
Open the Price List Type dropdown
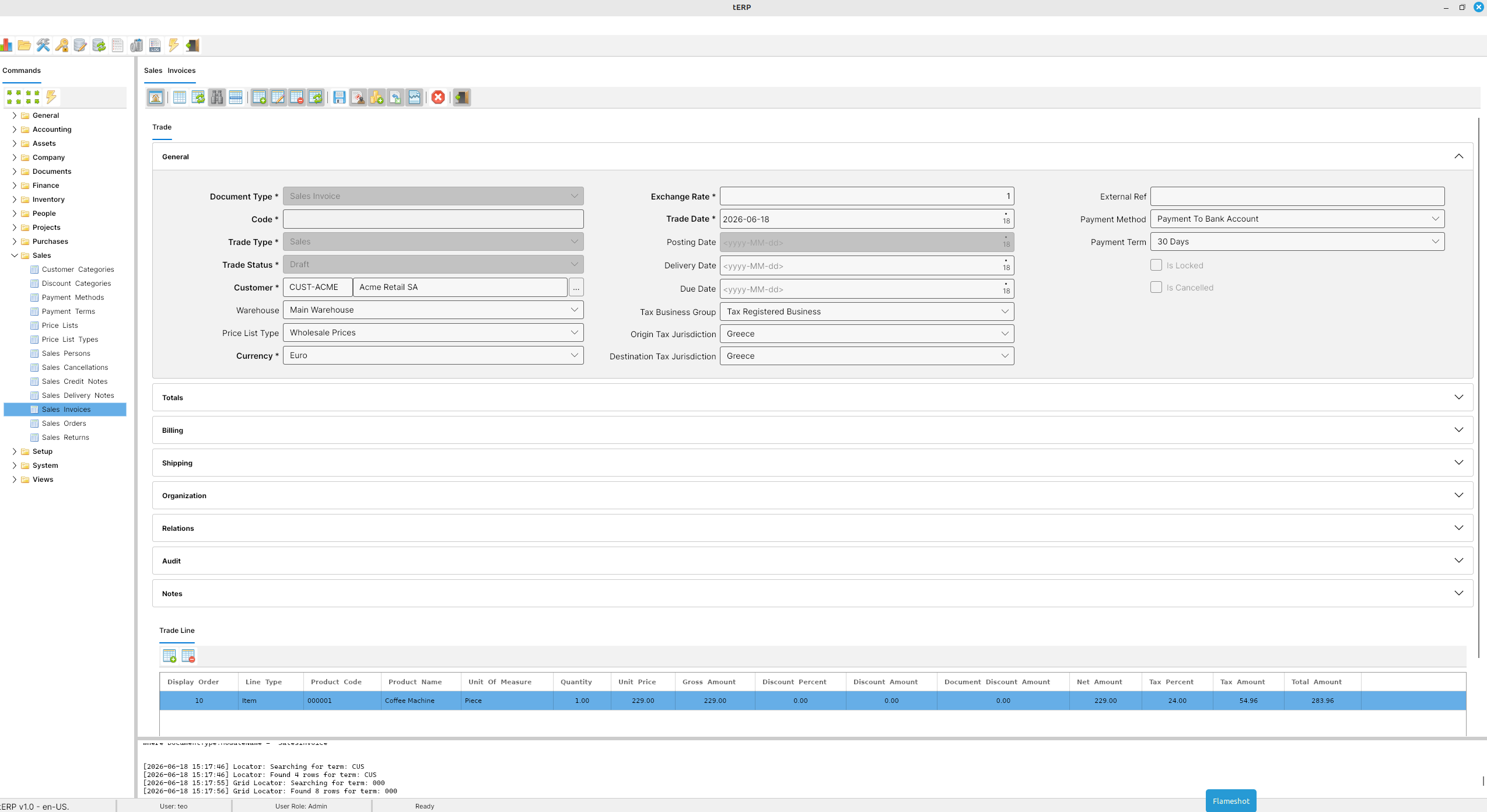click(433, 332)
